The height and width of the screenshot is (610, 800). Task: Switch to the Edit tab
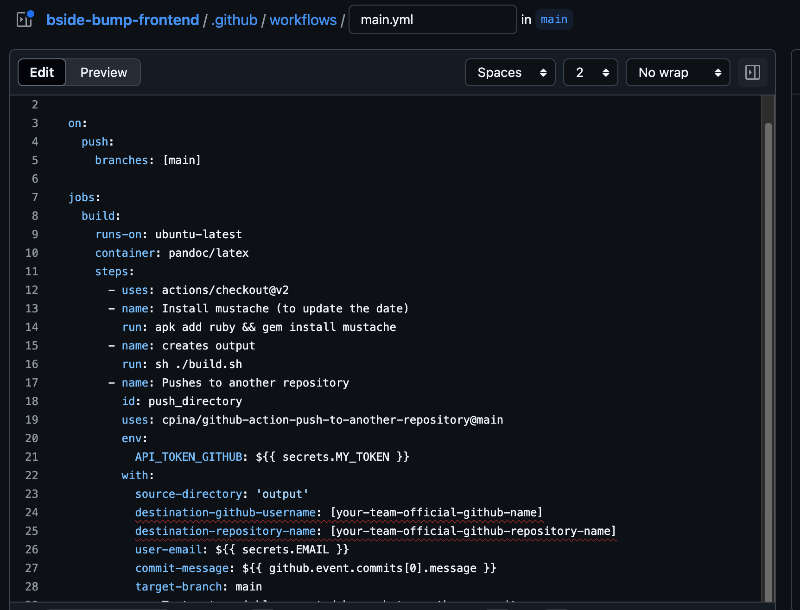click(x=42, y=72)
